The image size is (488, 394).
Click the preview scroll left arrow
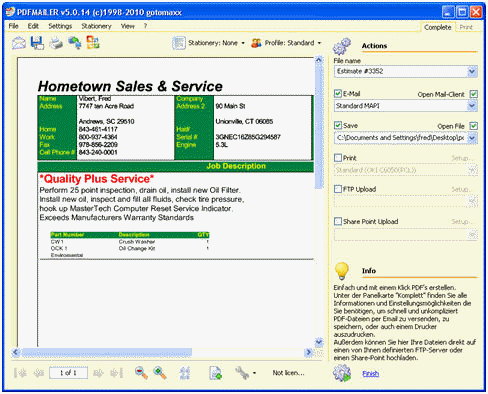point(16,352)
